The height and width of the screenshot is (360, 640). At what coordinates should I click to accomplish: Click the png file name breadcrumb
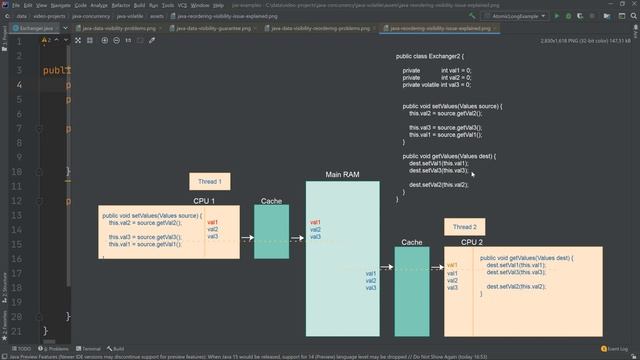click(x=224, y=16)
